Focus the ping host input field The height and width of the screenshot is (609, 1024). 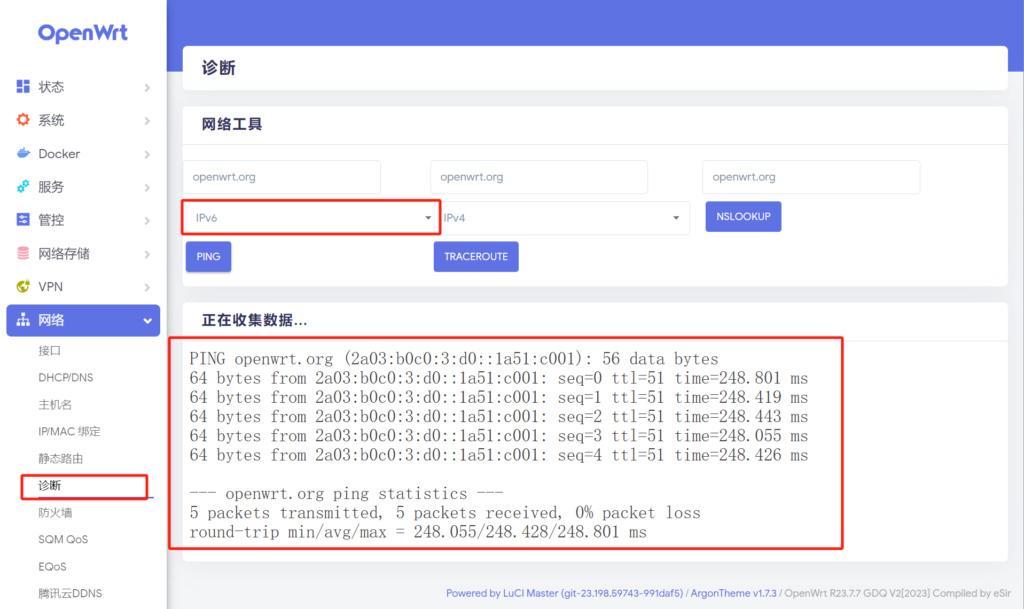click(x=281, y=177)
